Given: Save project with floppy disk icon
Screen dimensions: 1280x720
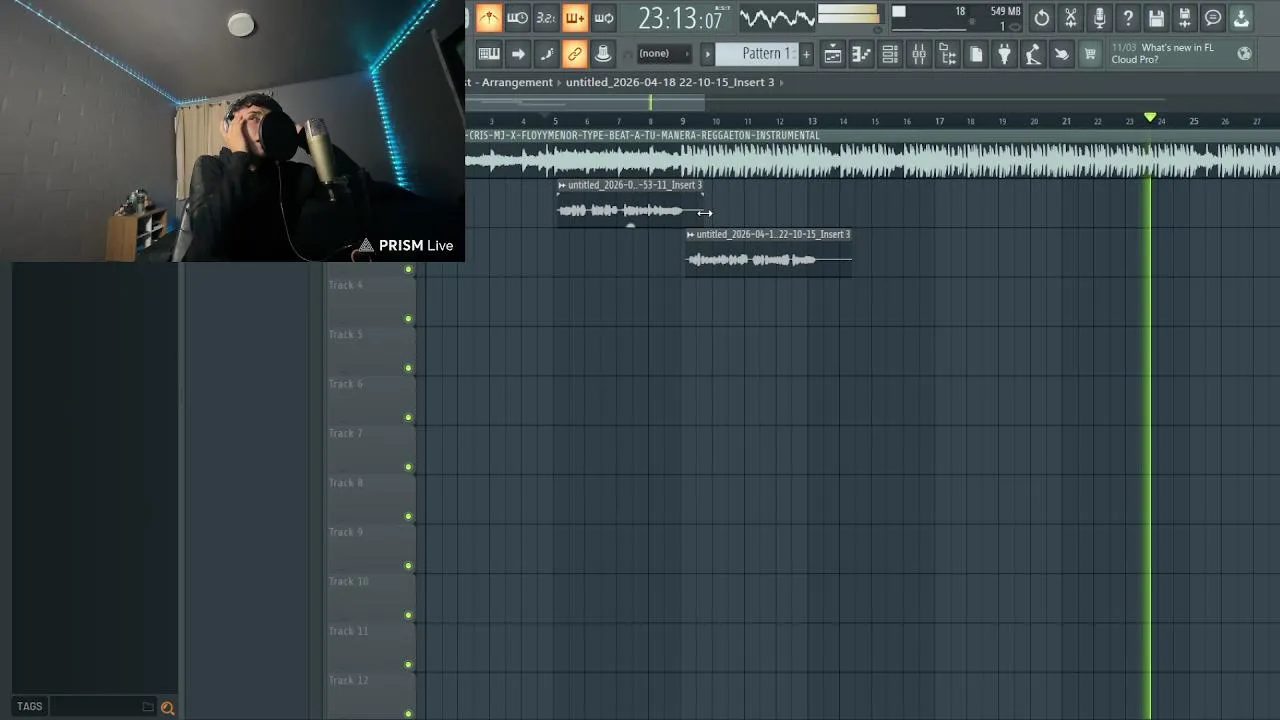Looking at the screenshot, I should coord(1156,18).
